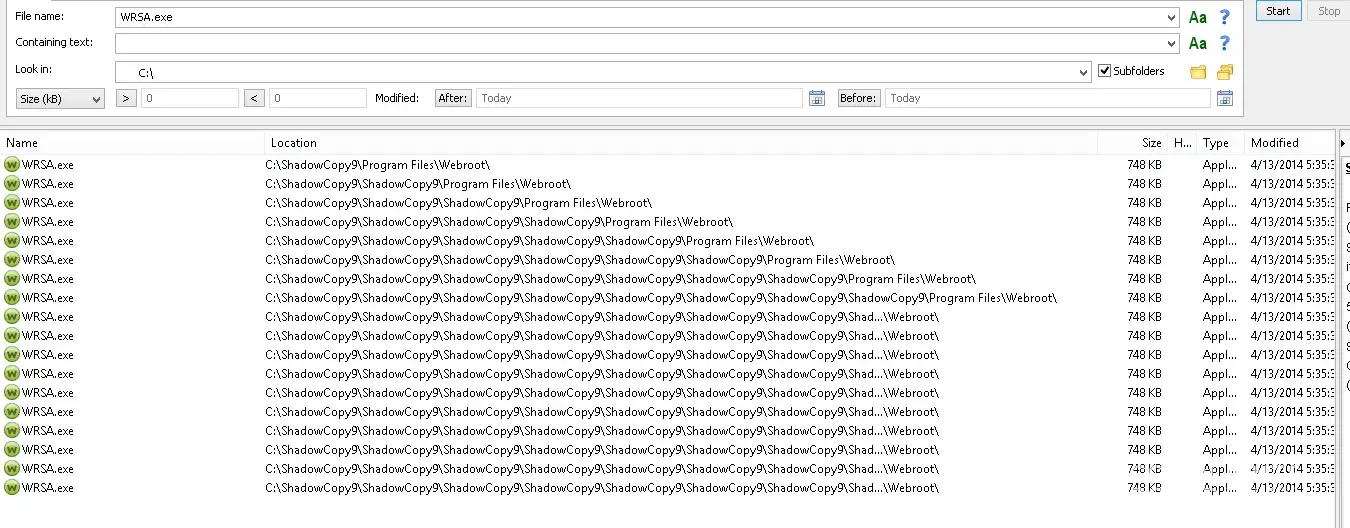Open the calendar icon for the After date

(x=817, y=98)
